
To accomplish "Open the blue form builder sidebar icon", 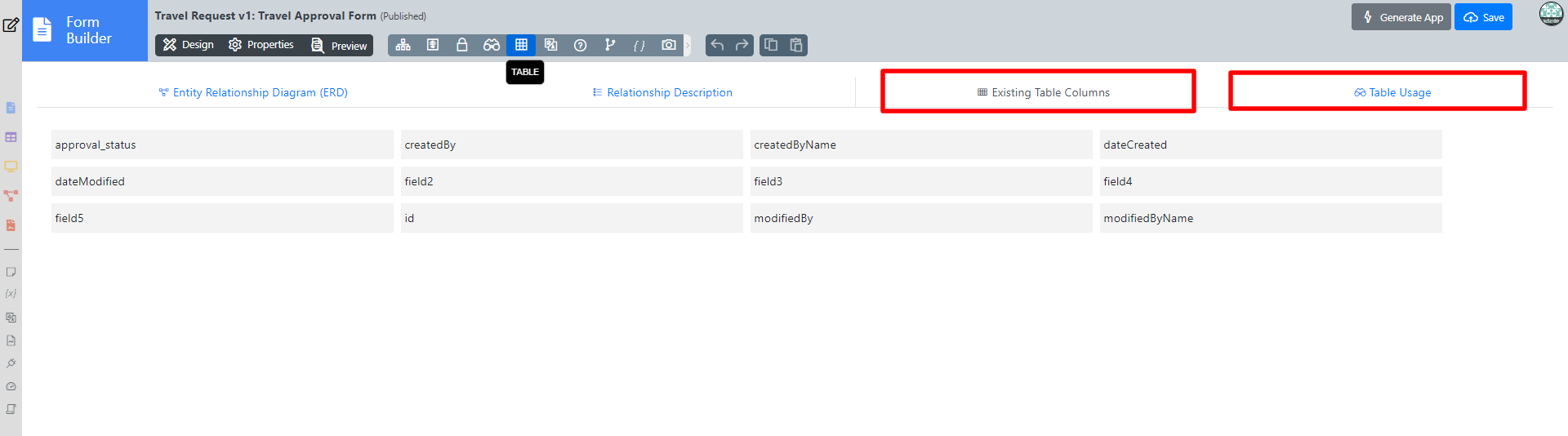I will pyautogui.click(x=11, y=108).
